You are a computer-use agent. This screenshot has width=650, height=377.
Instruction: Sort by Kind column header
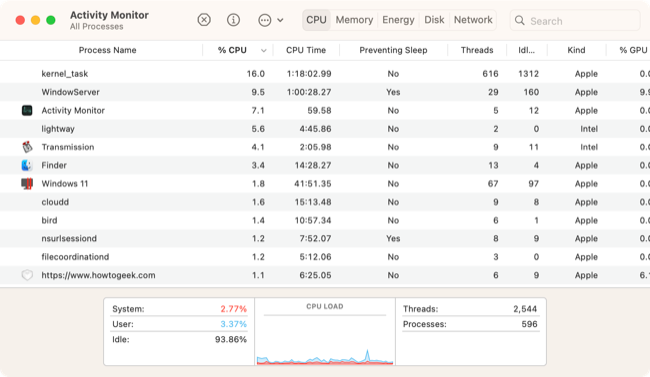[x=576, y=50]
